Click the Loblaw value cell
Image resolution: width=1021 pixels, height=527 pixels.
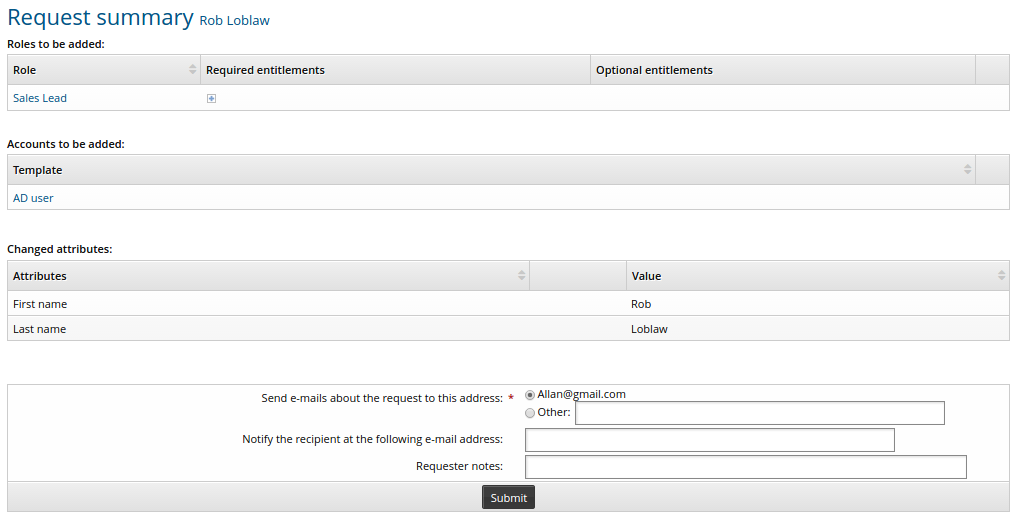pyautogui.click(x=649, y=329)
